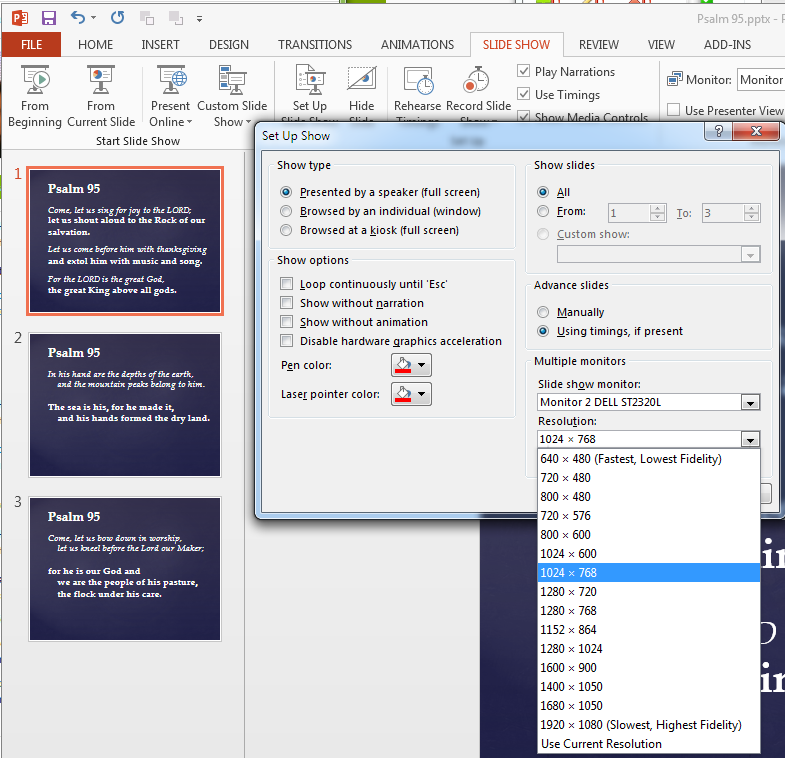Image resolution: width=785 pixels, height=758 pixels.
Task: Expand the Custom show dropdown
Action: pyautogui.click(x=750, y=255)
